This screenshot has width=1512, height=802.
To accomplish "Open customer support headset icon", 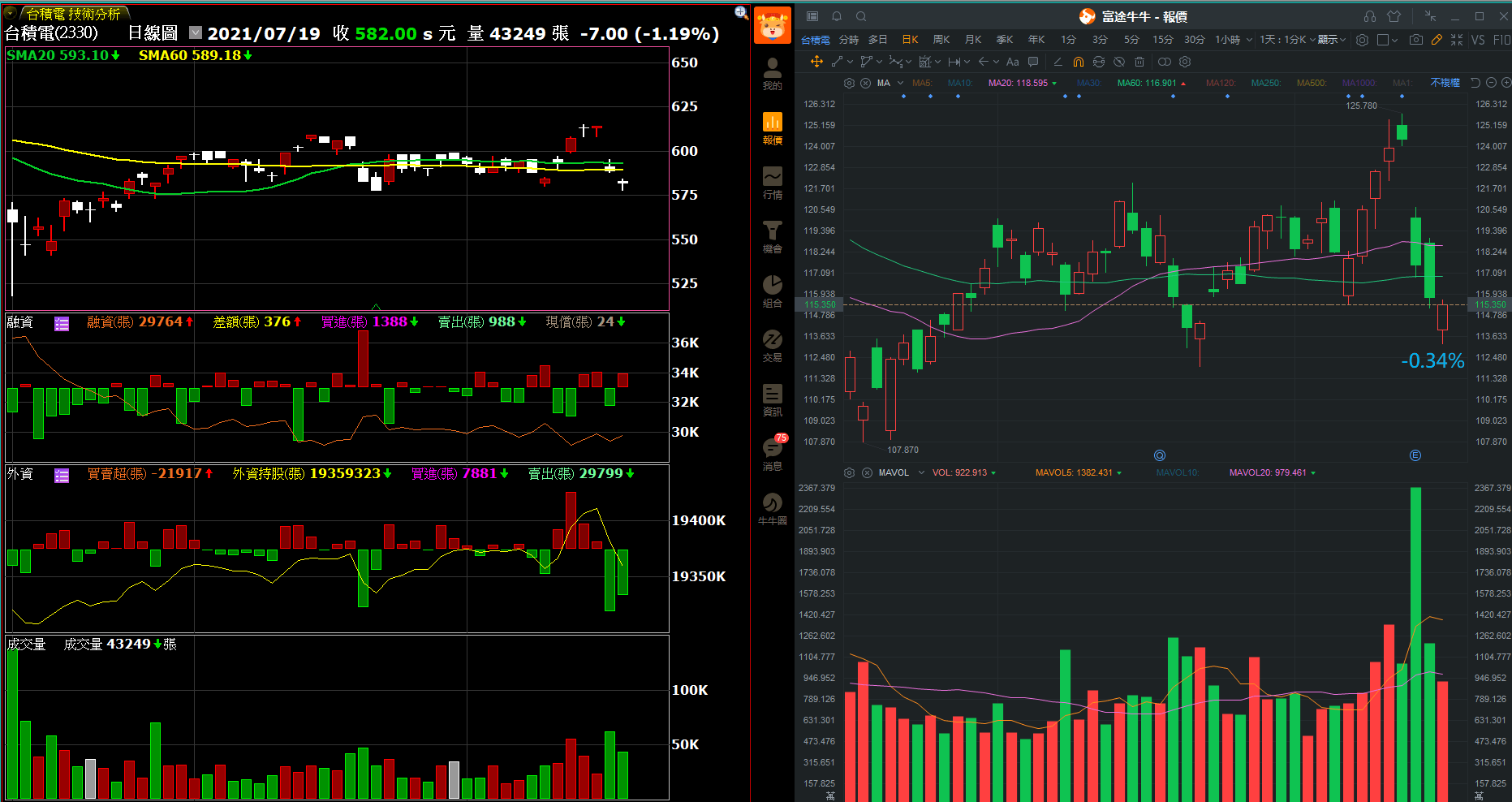I will pyautogui.click(x=1370, y=16).
